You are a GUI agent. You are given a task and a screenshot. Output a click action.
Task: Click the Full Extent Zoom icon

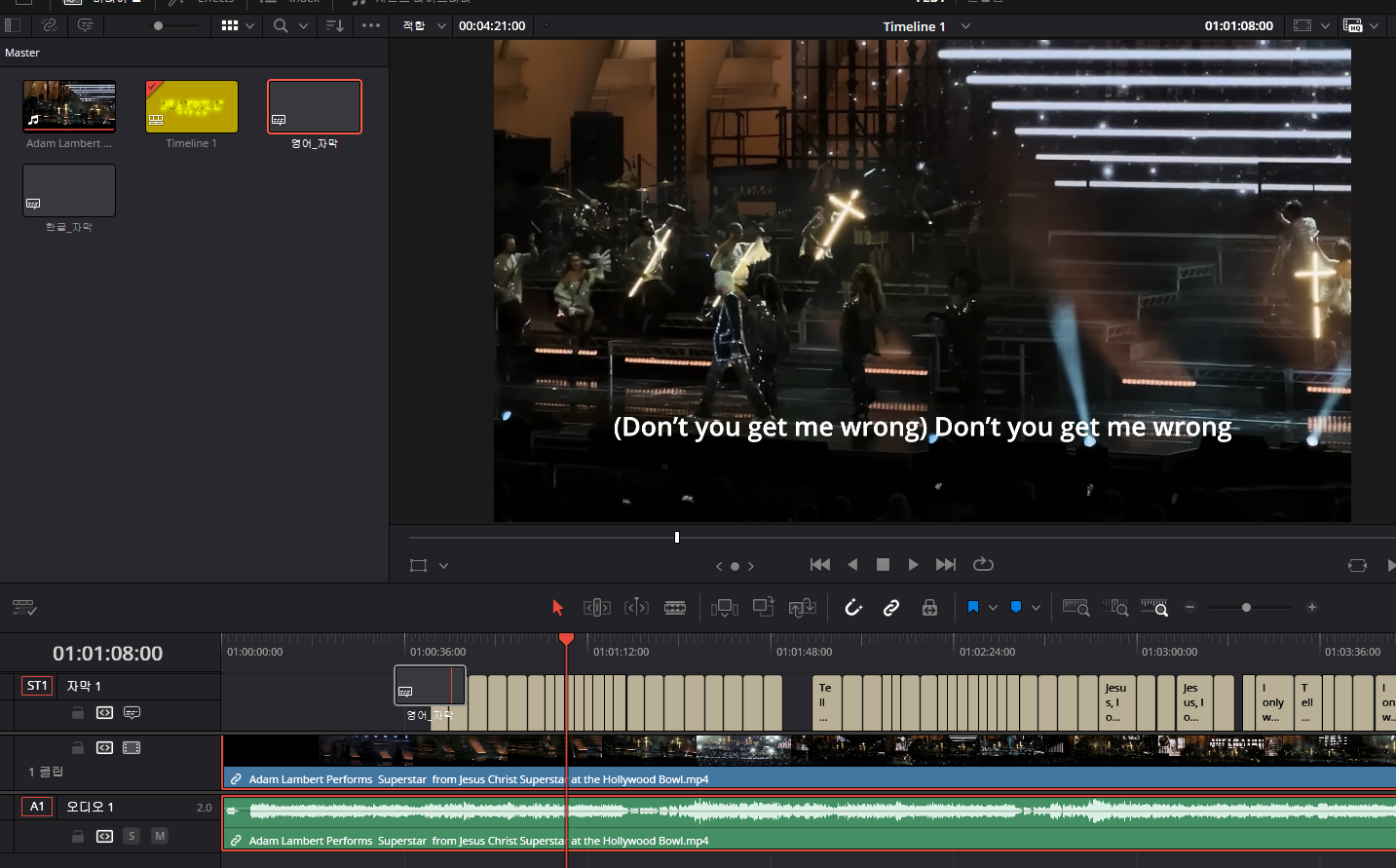(1075, 607)
